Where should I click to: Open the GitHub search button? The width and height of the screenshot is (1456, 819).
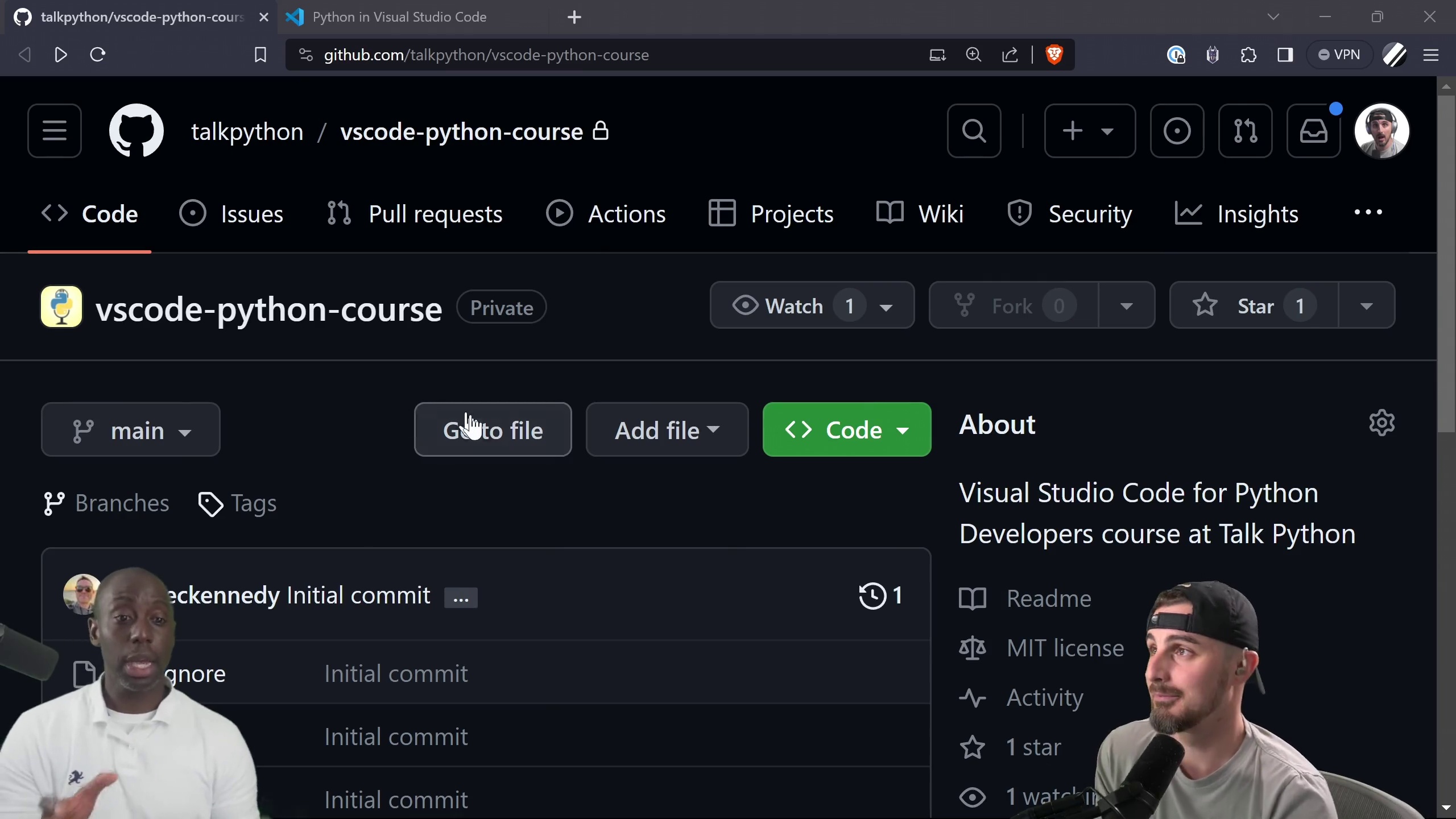pyautogui.click(x=974, y=131)
